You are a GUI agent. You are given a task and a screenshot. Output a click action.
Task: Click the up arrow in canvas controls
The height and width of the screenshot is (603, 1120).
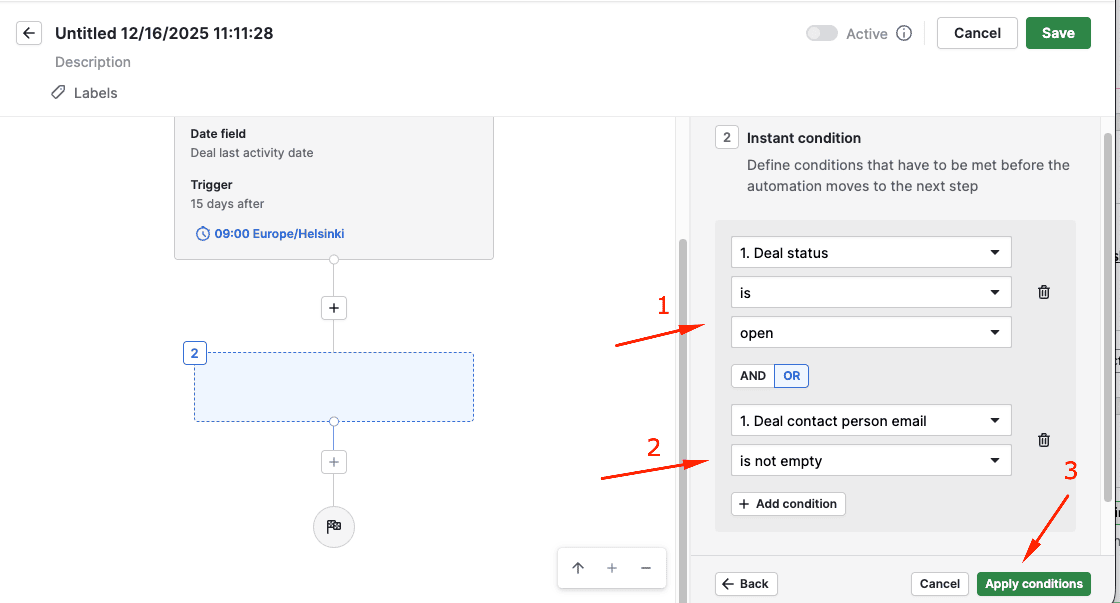click(578, 568)
